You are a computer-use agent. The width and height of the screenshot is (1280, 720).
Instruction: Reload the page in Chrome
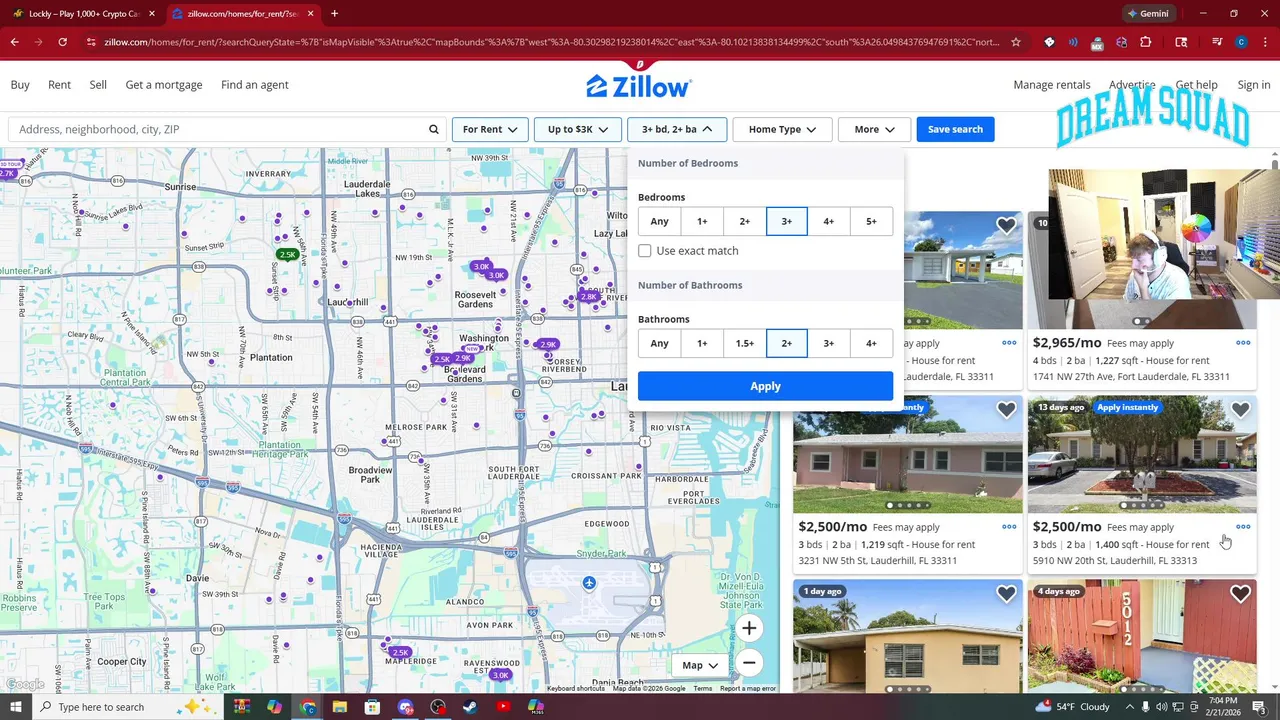pyautogui.click(x=62, y=42)
